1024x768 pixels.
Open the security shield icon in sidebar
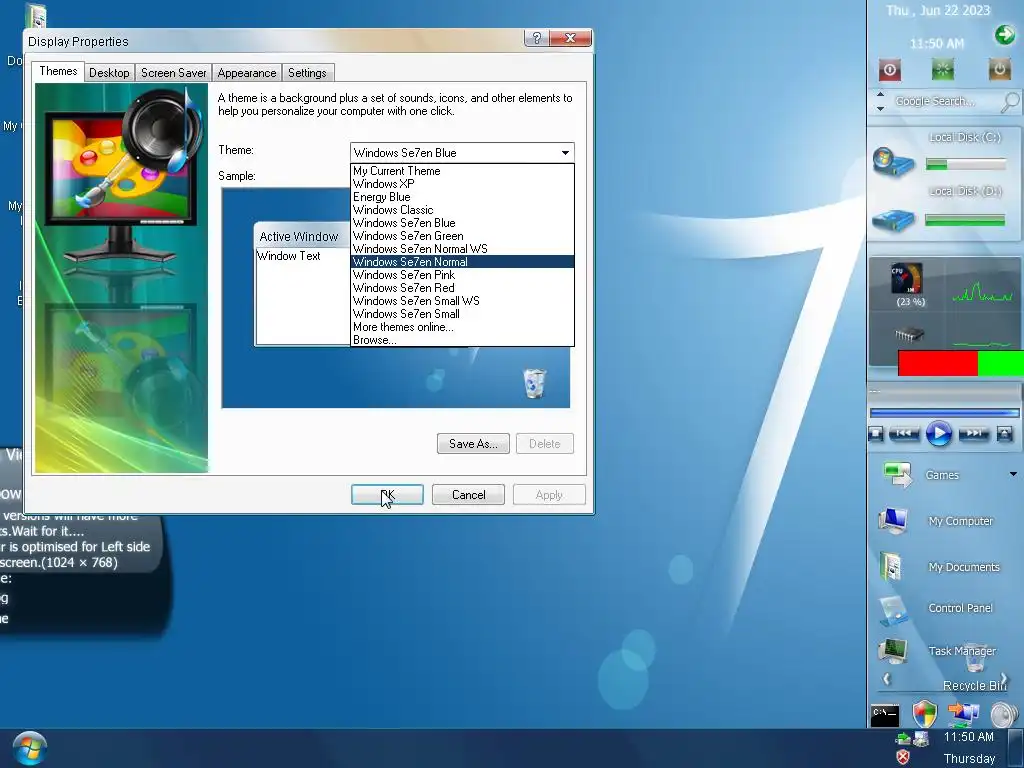coord(925,714)
